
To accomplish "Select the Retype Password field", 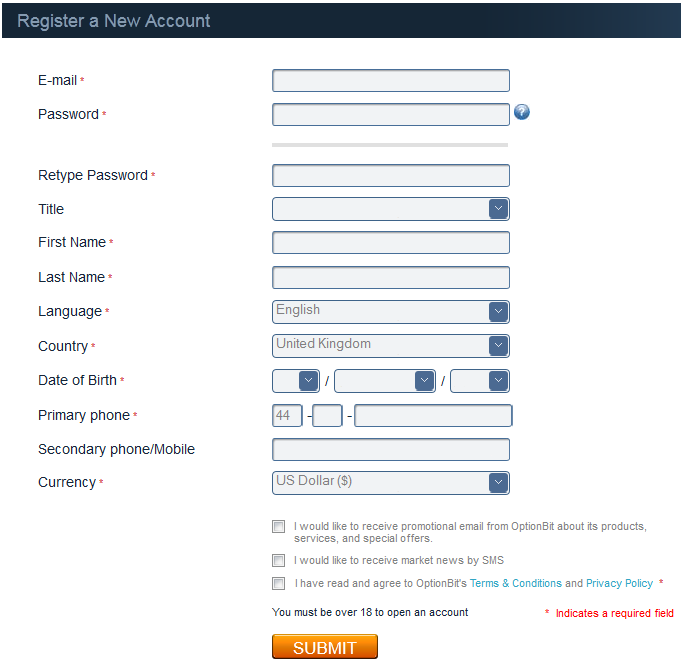I will 390,175.
